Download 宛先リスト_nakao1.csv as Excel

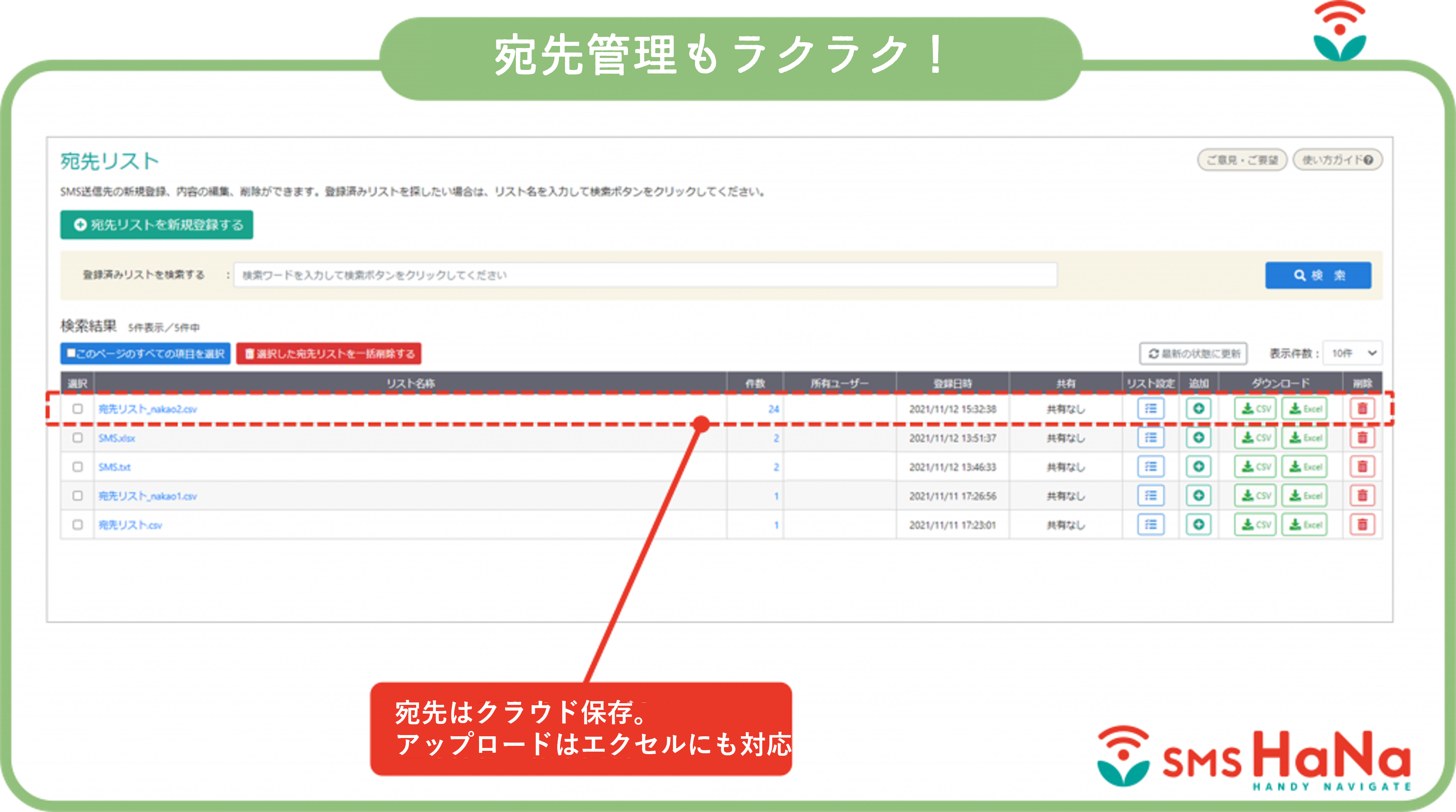[x=1305, y=496]
